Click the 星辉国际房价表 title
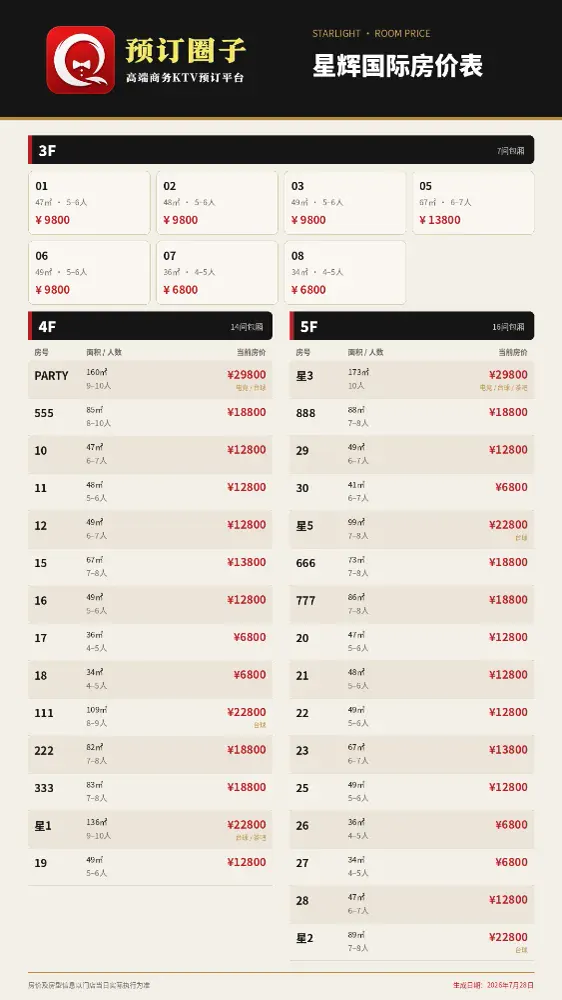Viewport: 562px width, 1000px height. click(x=397, y=66)
